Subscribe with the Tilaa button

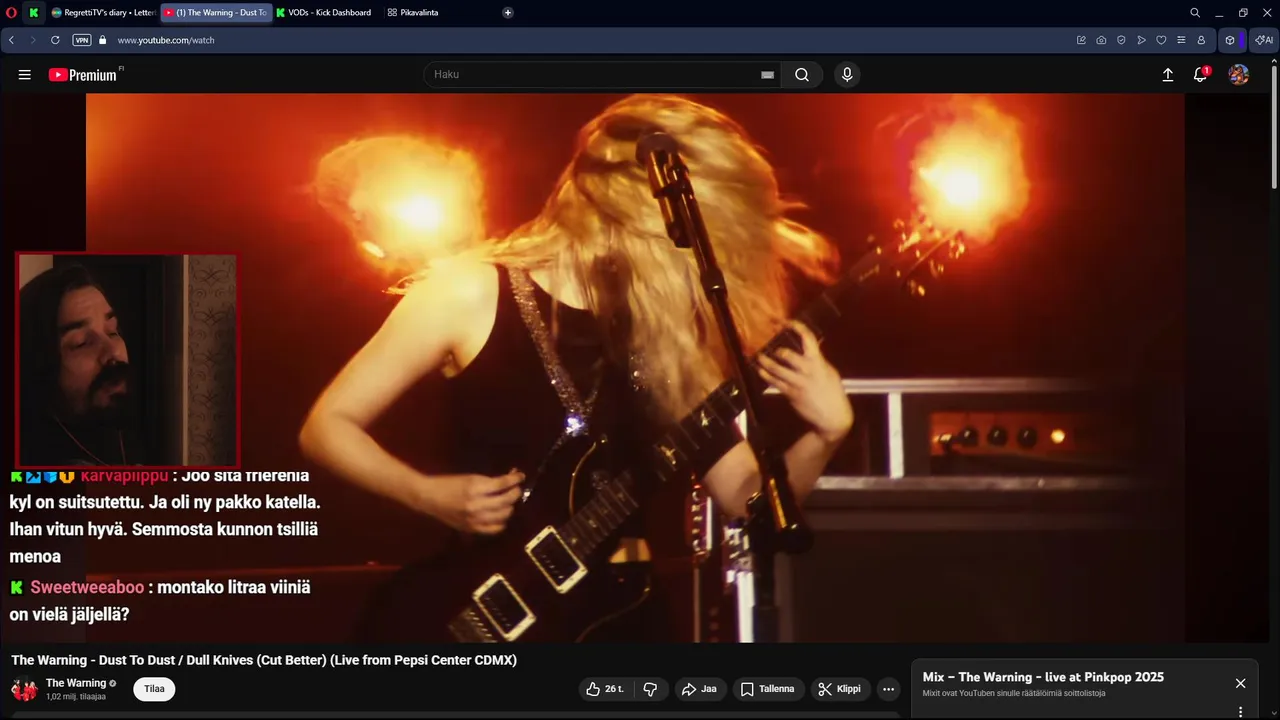point(154,689)
